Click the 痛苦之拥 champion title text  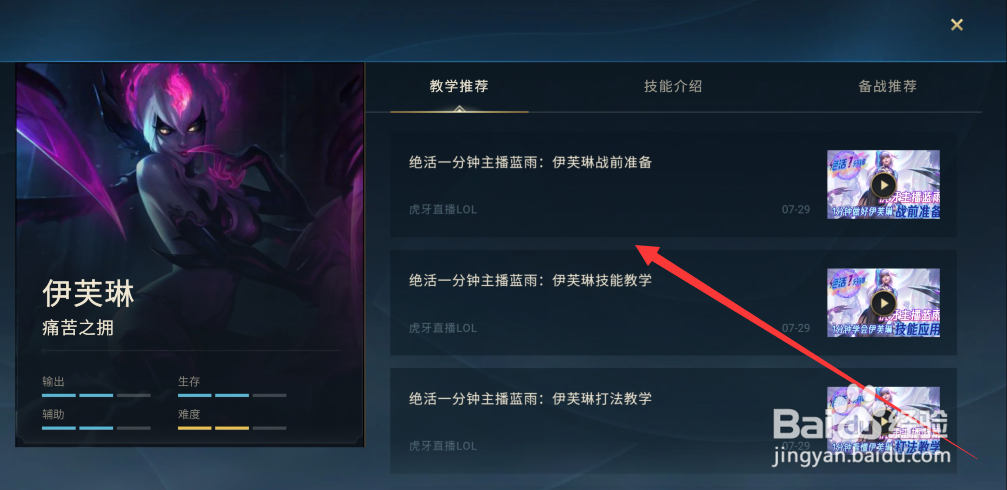[x=78, y=328]
